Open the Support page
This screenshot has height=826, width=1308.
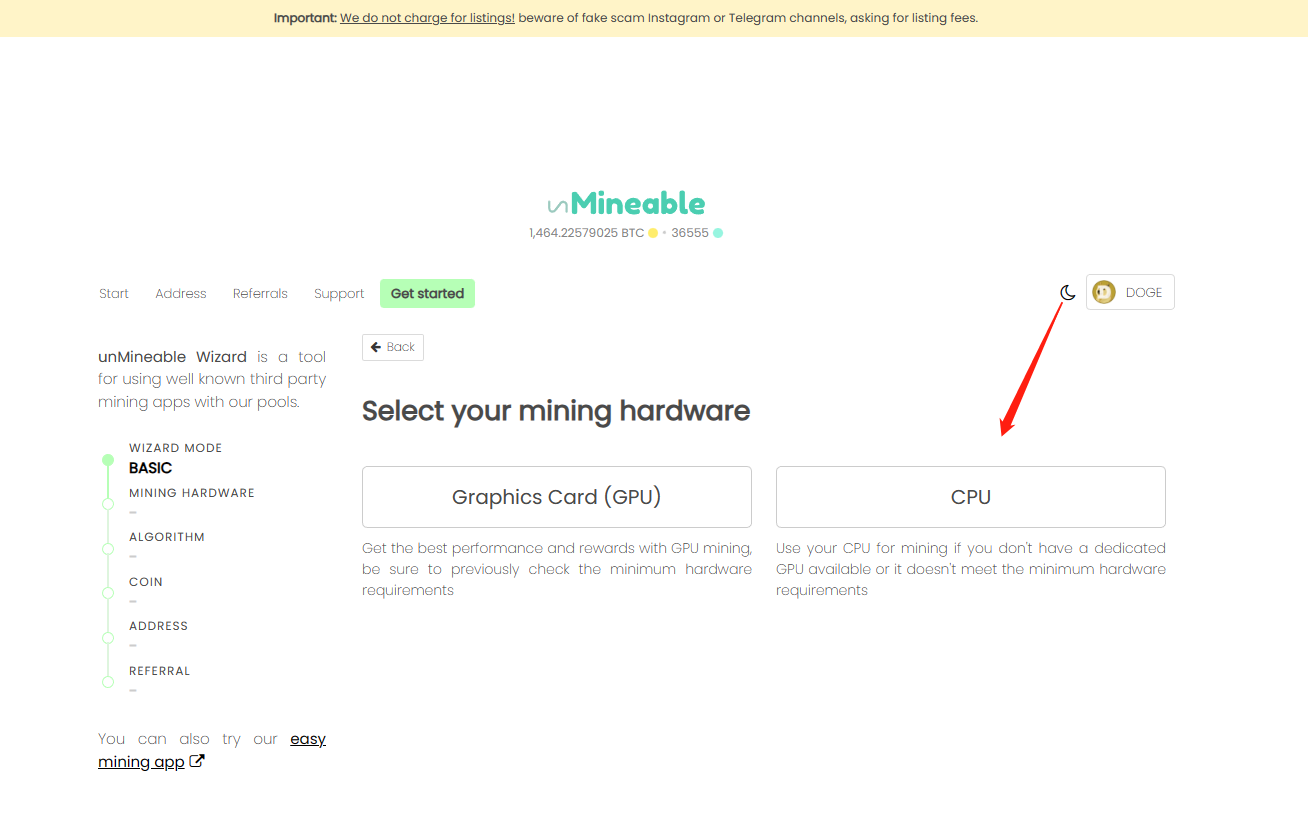(339, 294)
